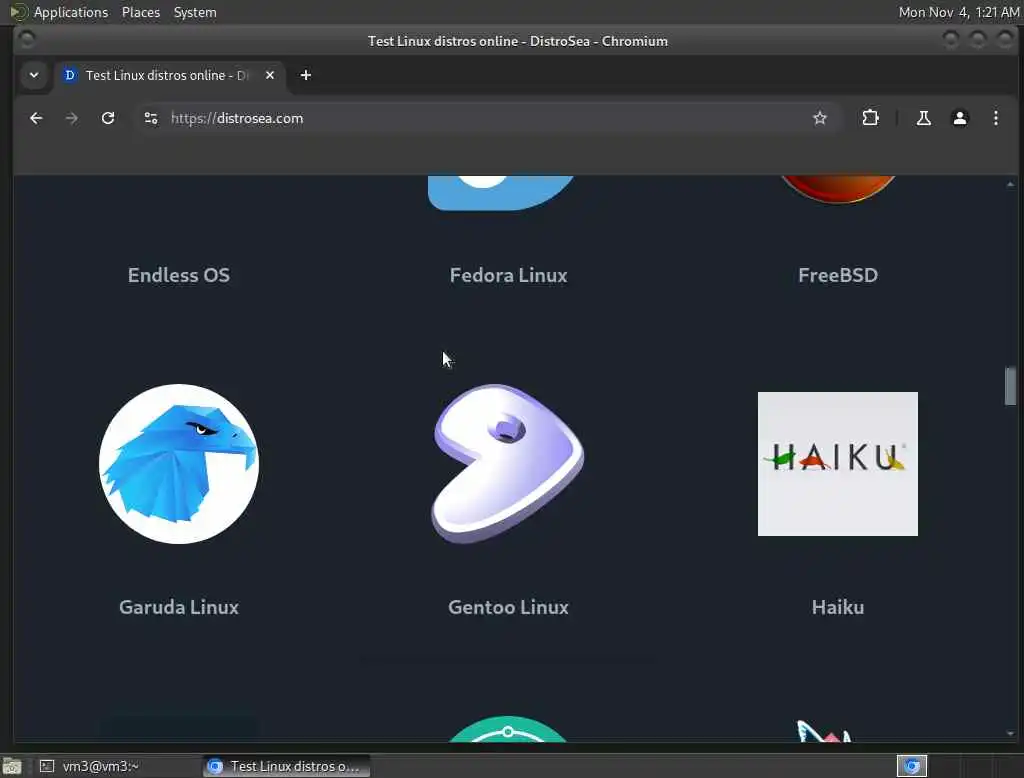The image size is (1024, 778).
Task: Switch to the vm3@vm3 terminal taskbar item
Action: tap(116, 766)
